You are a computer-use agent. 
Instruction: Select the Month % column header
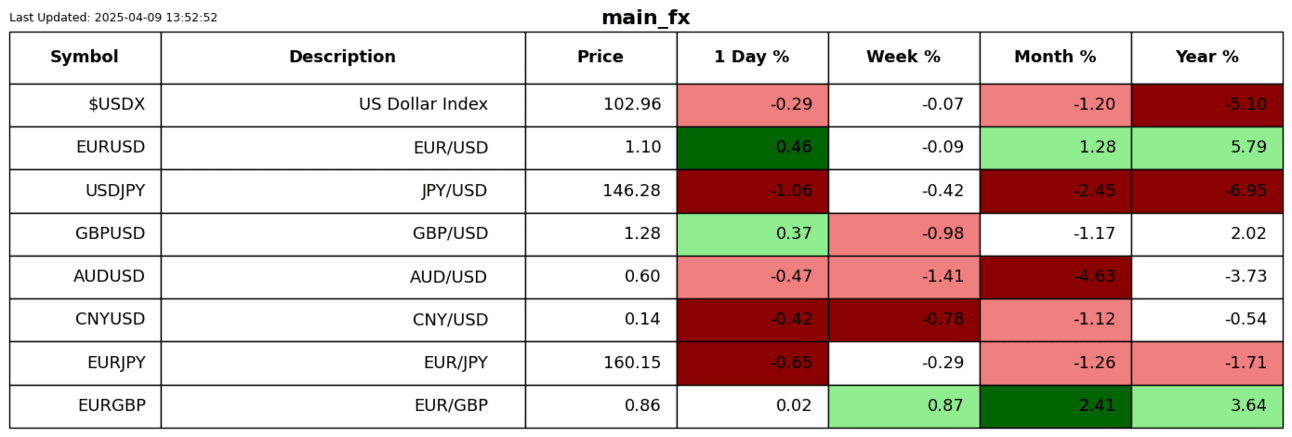[1055, 57]
